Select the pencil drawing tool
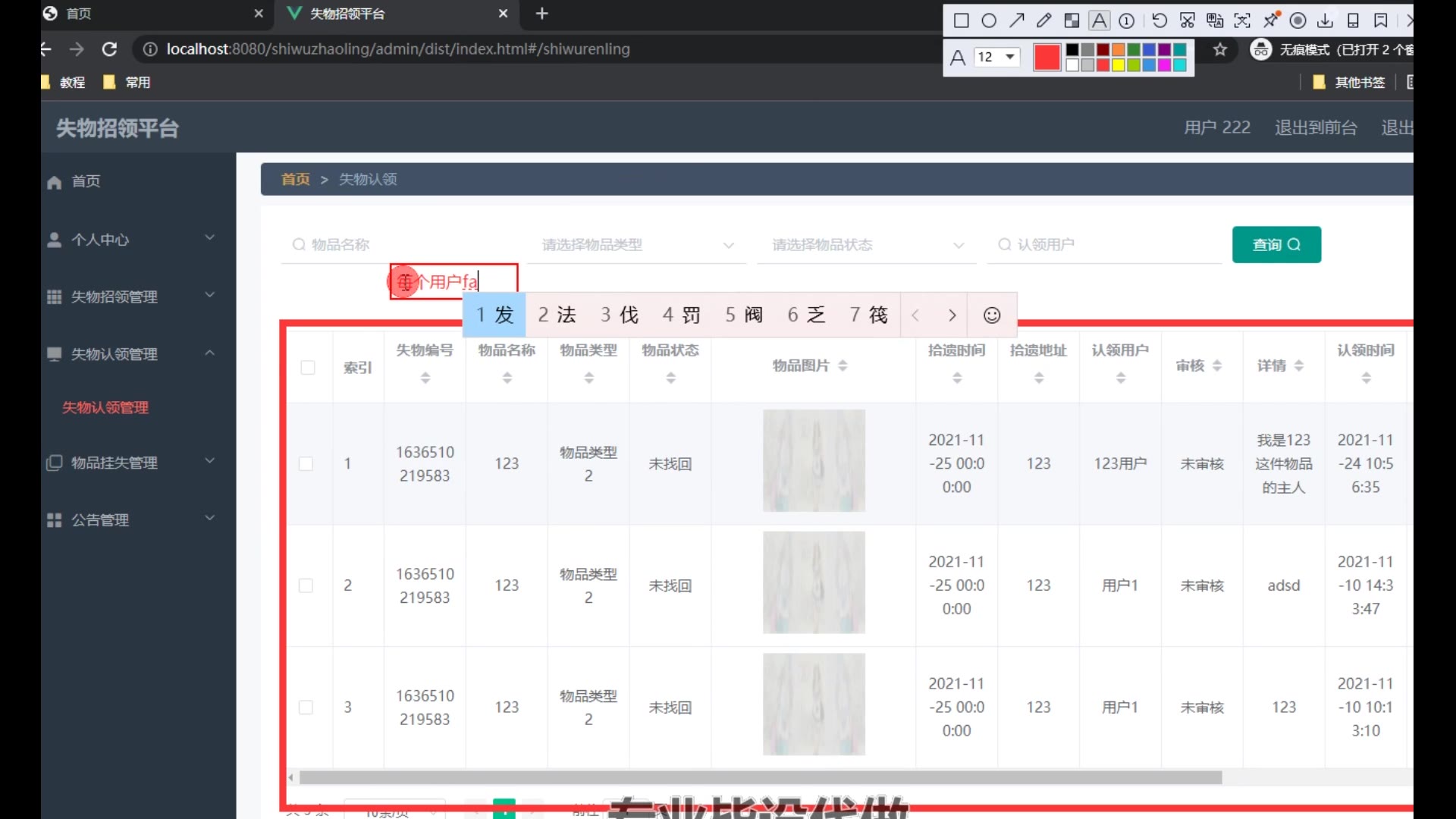Viewport: 1456px width, 819px height. (1044, 20)
